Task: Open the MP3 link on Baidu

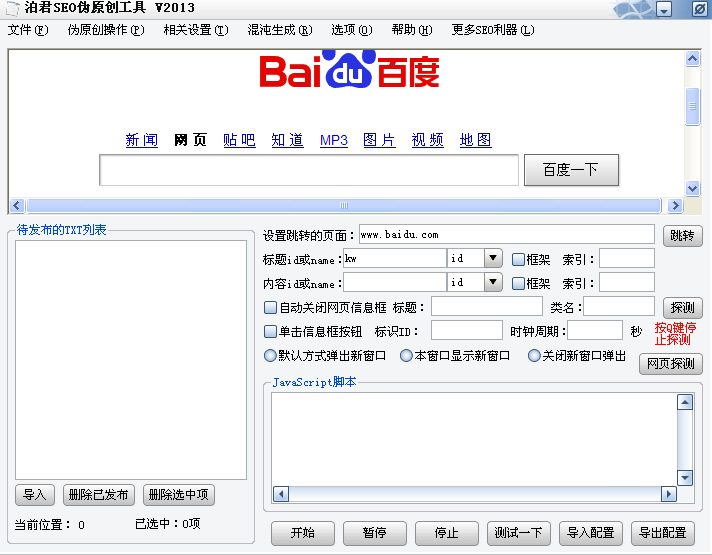Action: [334, 140]
